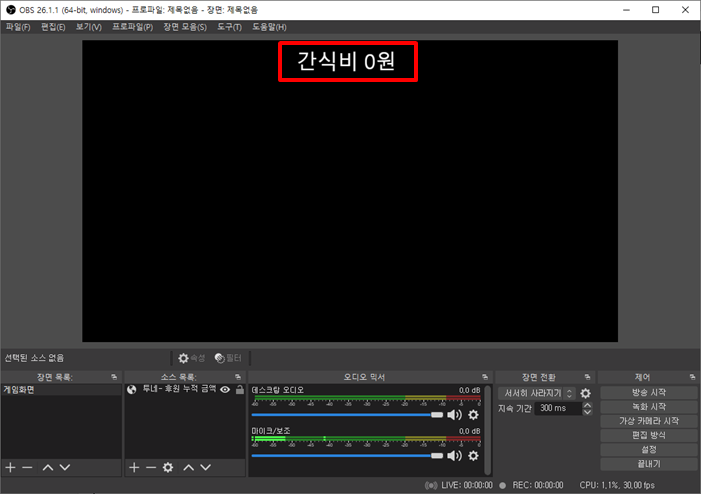Click 녹화 시작 button

[x=649, y=407]
